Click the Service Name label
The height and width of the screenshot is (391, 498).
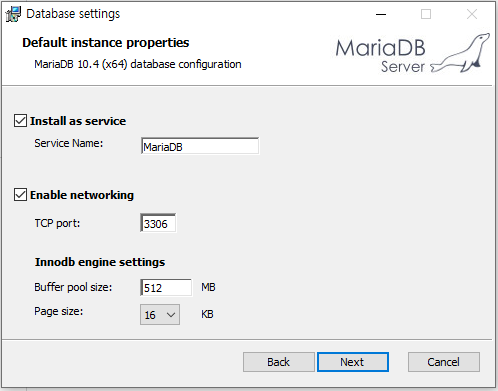tap(69, 143)
